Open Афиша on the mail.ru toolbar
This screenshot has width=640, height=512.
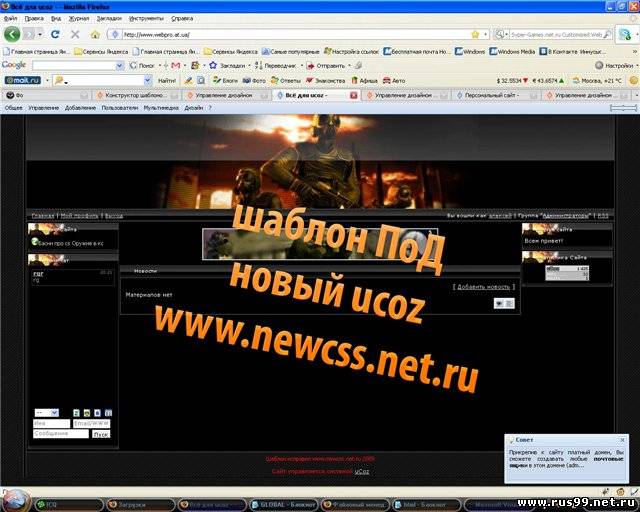364,81
